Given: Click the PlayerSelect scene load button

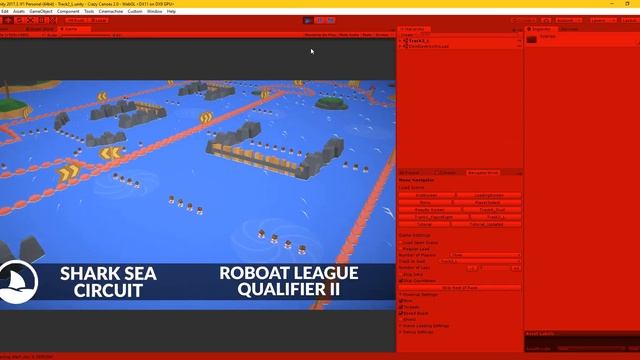Looking at the screenshot, I should tap(487, 202).
